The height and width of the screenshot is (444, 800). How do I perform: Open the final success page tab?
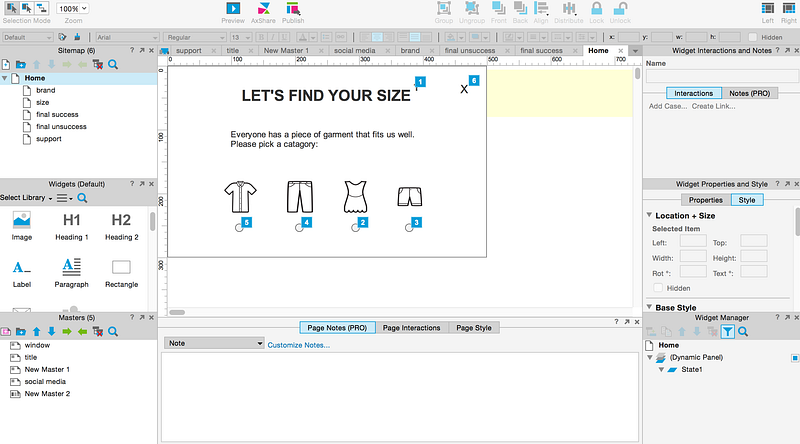pos(542,50)
